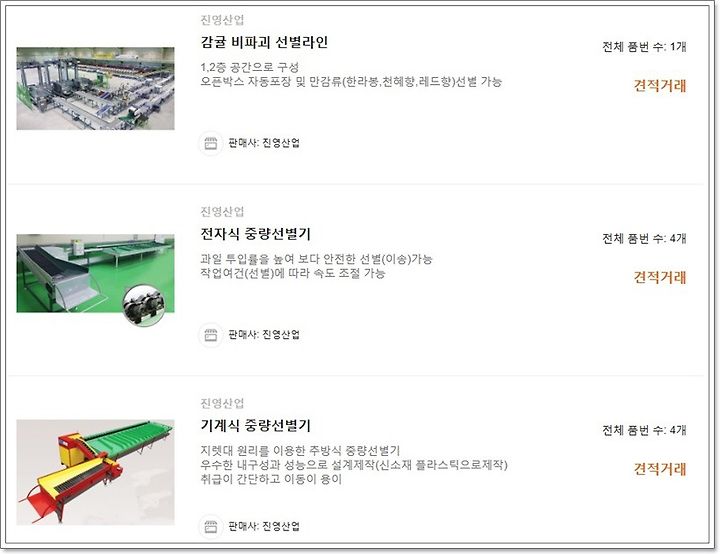Select the 진영산업 brand label above 감귤 비파괴 선별라인
Viewport: 720px width, 554px height.
pyautogui.click(x=222, y=20)
